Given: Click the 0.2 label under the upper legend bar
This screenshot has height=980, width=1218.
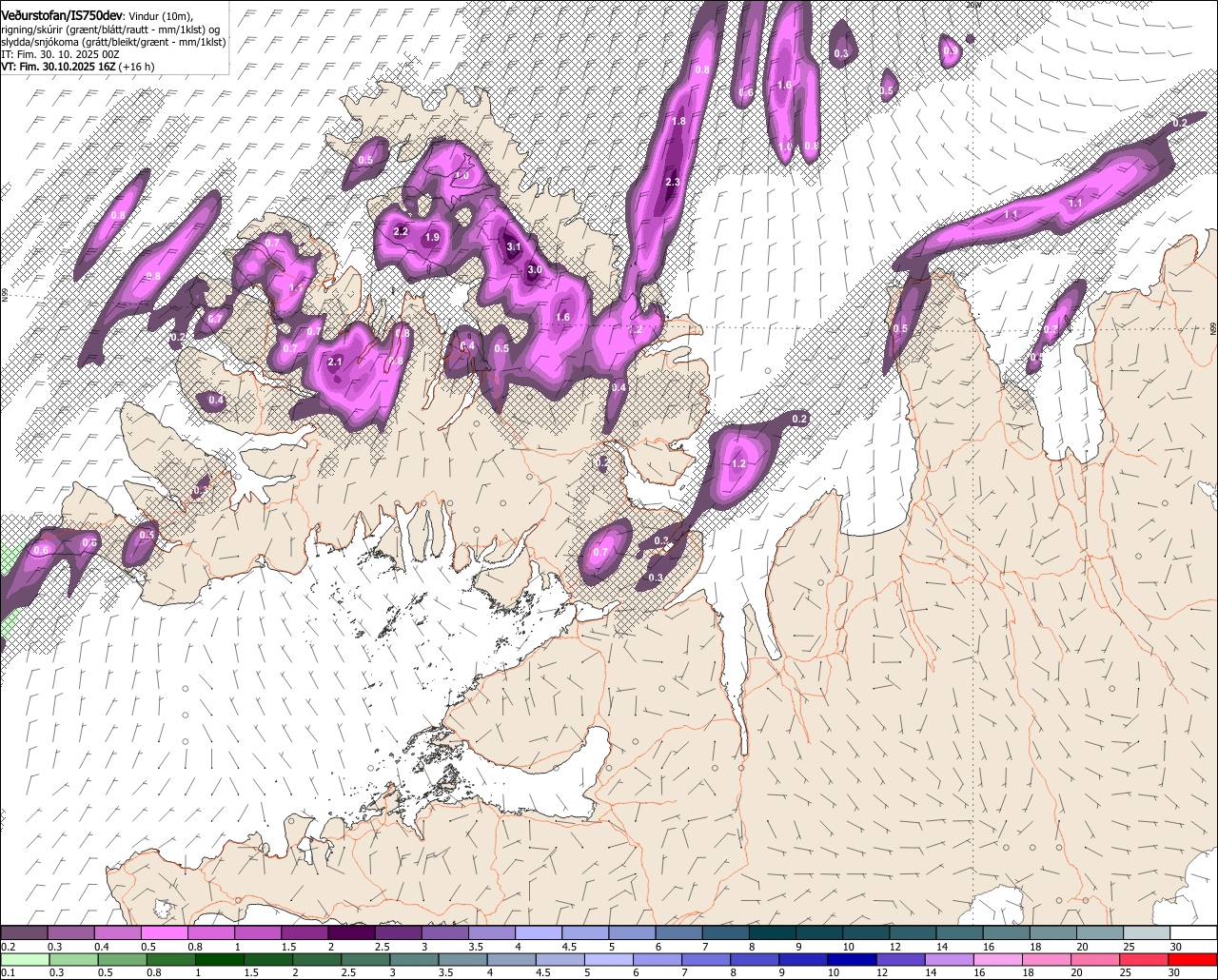Looking at the screenshot, I should pyautogui.click(x=8, y=947).
